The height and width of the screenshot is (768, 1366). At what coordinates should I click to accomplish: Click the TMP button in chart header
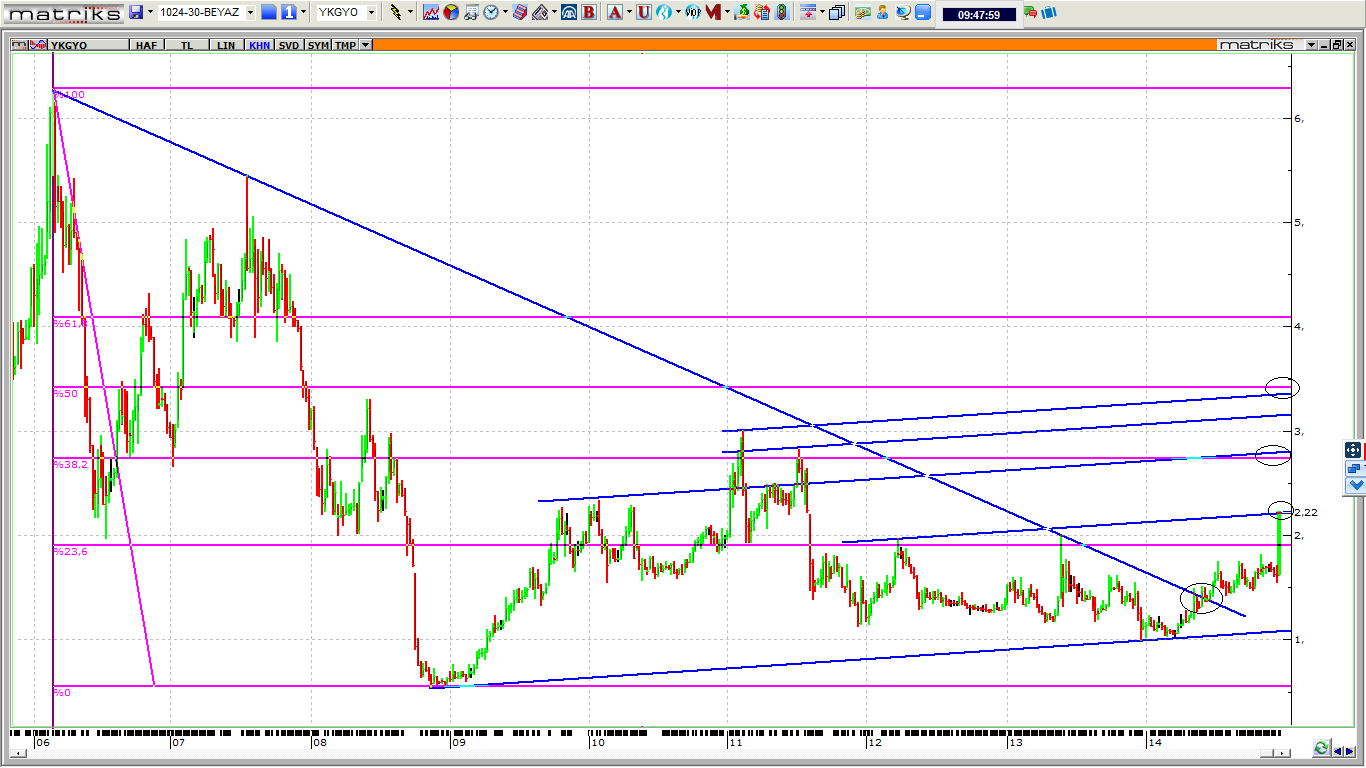(x=345, y=45)
